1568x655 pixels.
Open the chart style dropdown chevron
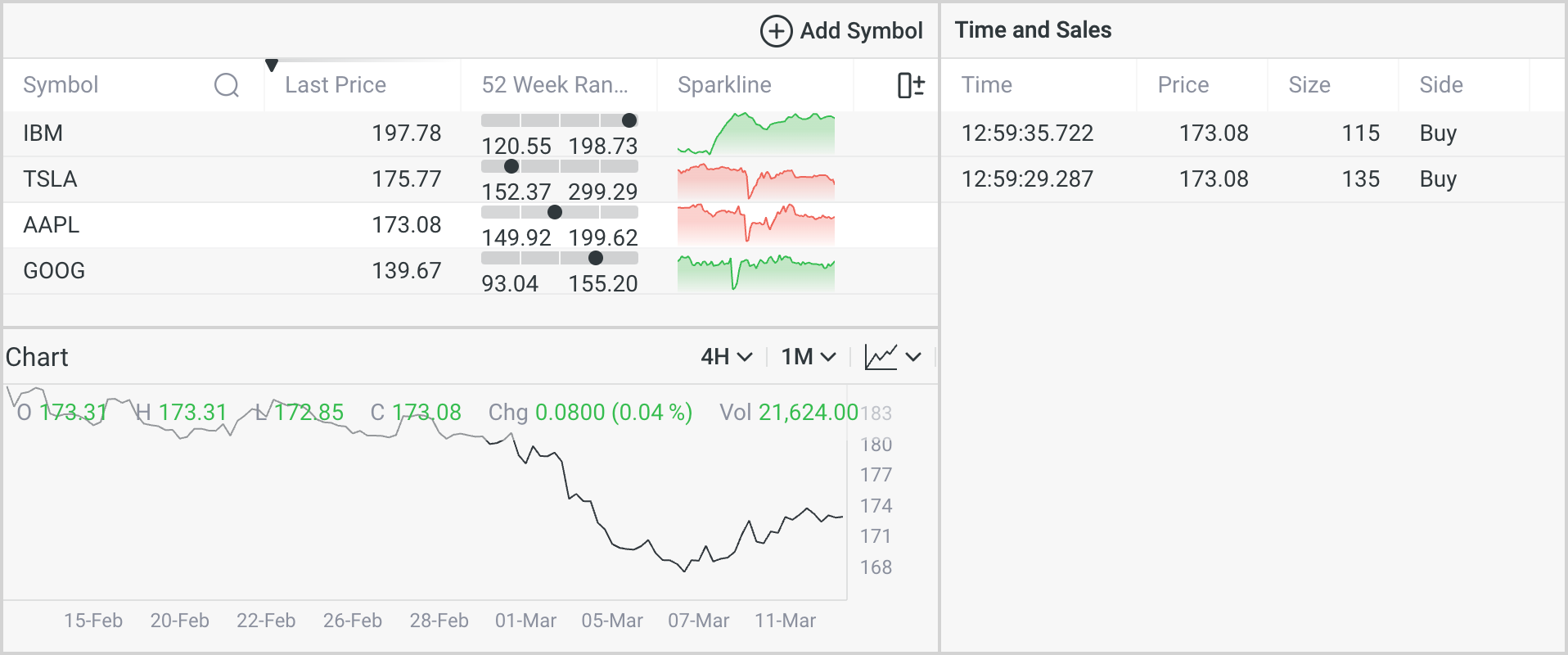[913, 357]
